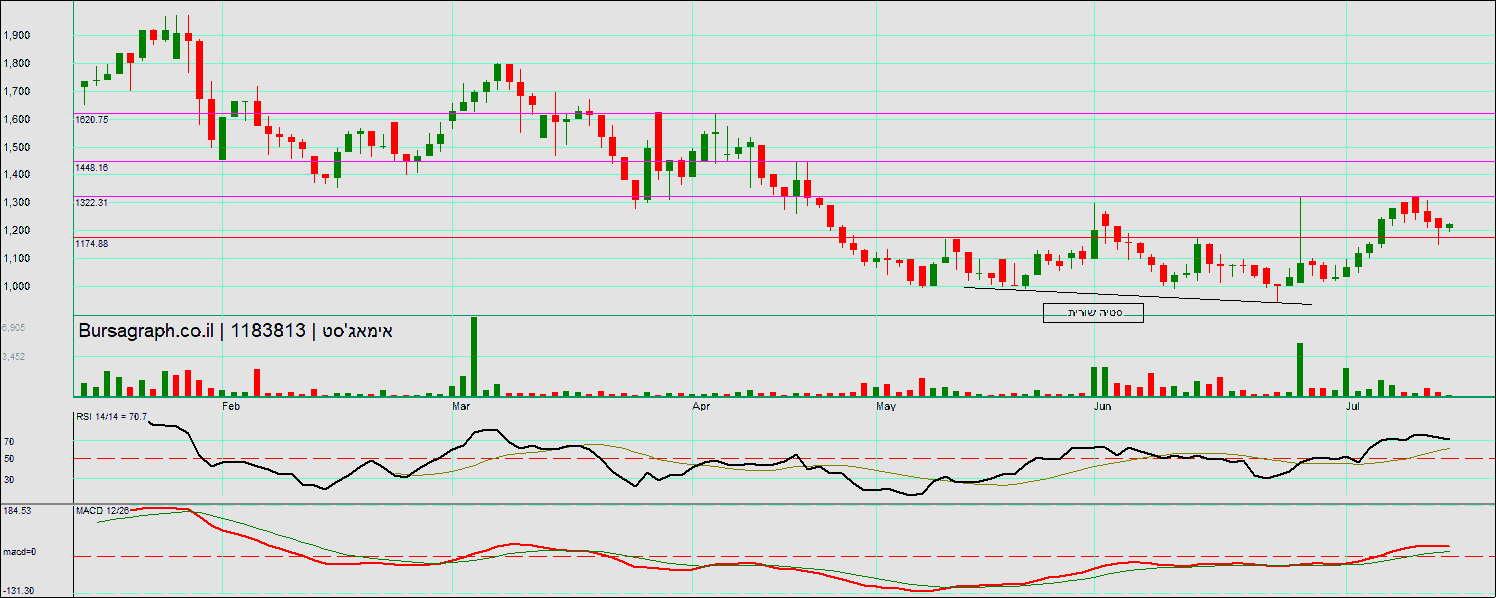
Task: Click the RSI 50 level label
Action: [x=8, y=459]
